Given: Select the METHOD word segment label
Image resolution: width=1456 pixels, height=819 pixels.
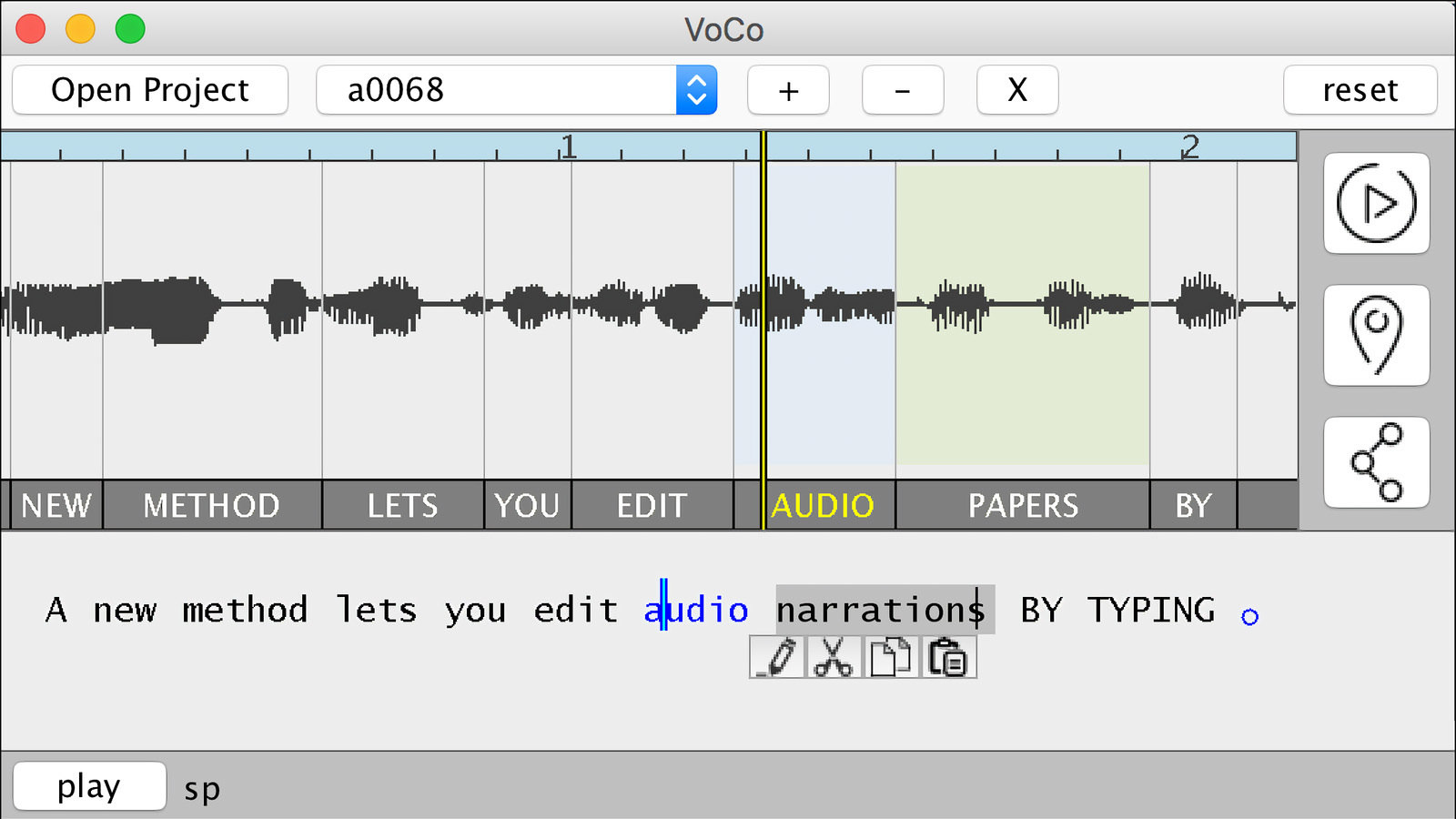Looking at the screenshot, I should (211, 506).
